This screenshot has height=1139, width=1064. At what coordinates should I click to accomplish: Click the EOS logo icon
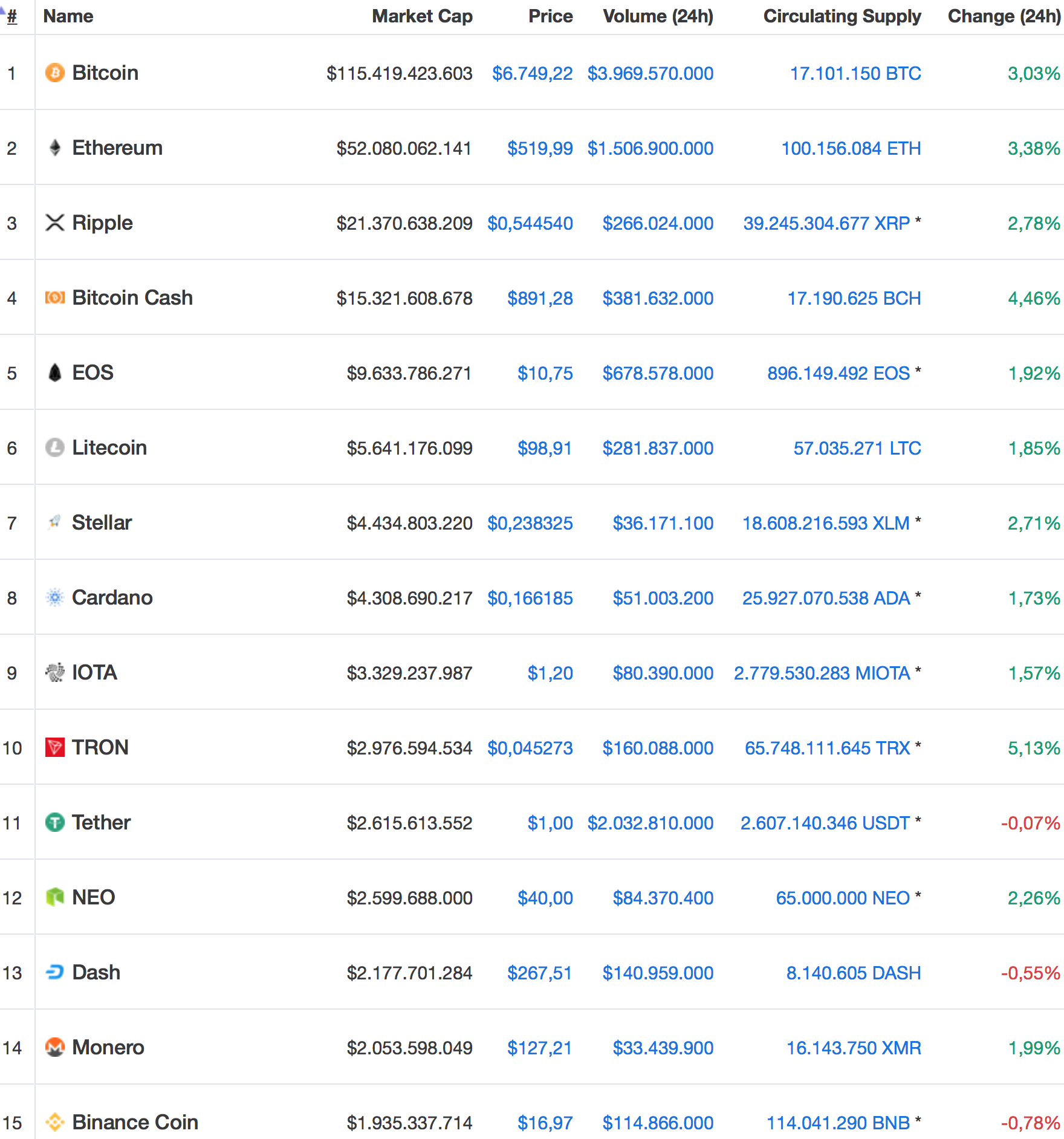55,373
